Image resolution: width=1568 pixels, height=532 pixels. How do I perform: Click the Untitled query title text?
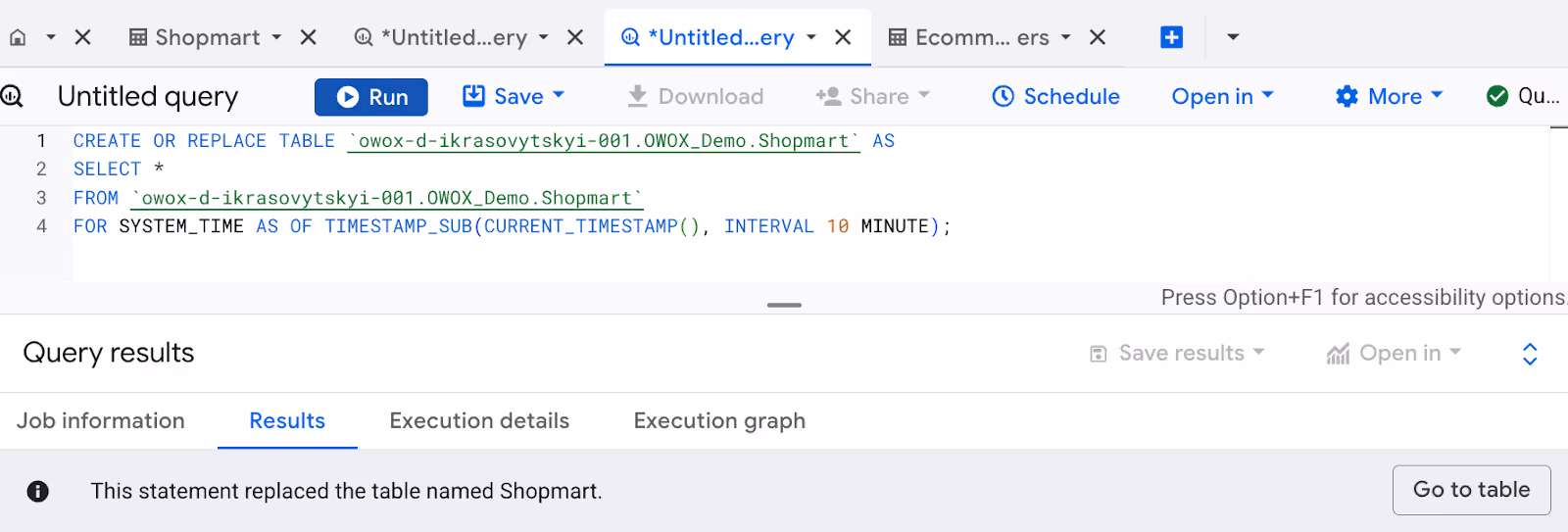tap(148, 96)
